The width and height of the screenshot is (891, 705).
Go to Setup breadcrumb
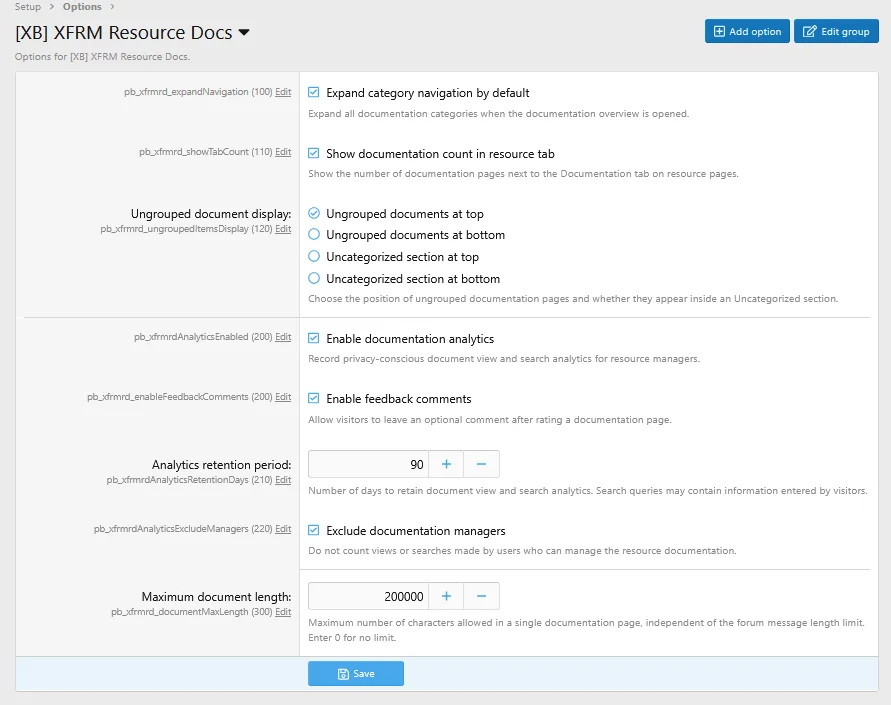[x=28, y=7]
